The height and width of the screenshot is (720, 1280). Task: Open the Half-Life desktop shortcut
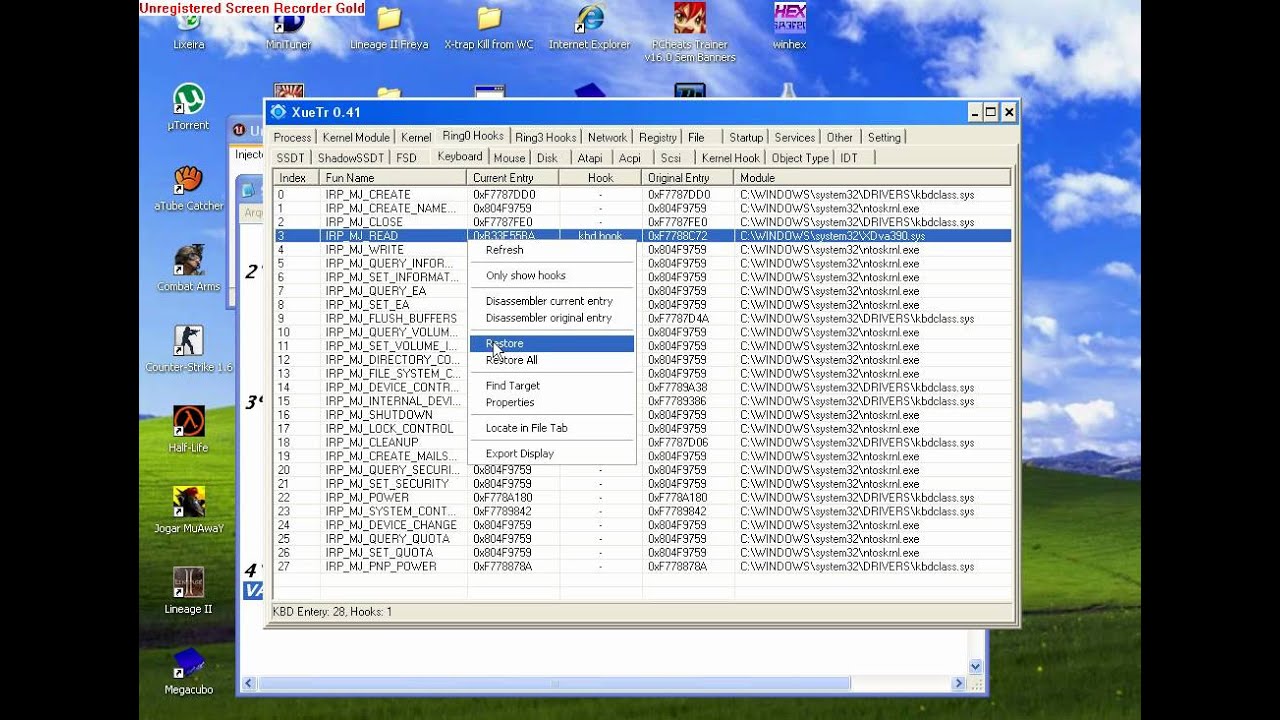coord(188,429)
